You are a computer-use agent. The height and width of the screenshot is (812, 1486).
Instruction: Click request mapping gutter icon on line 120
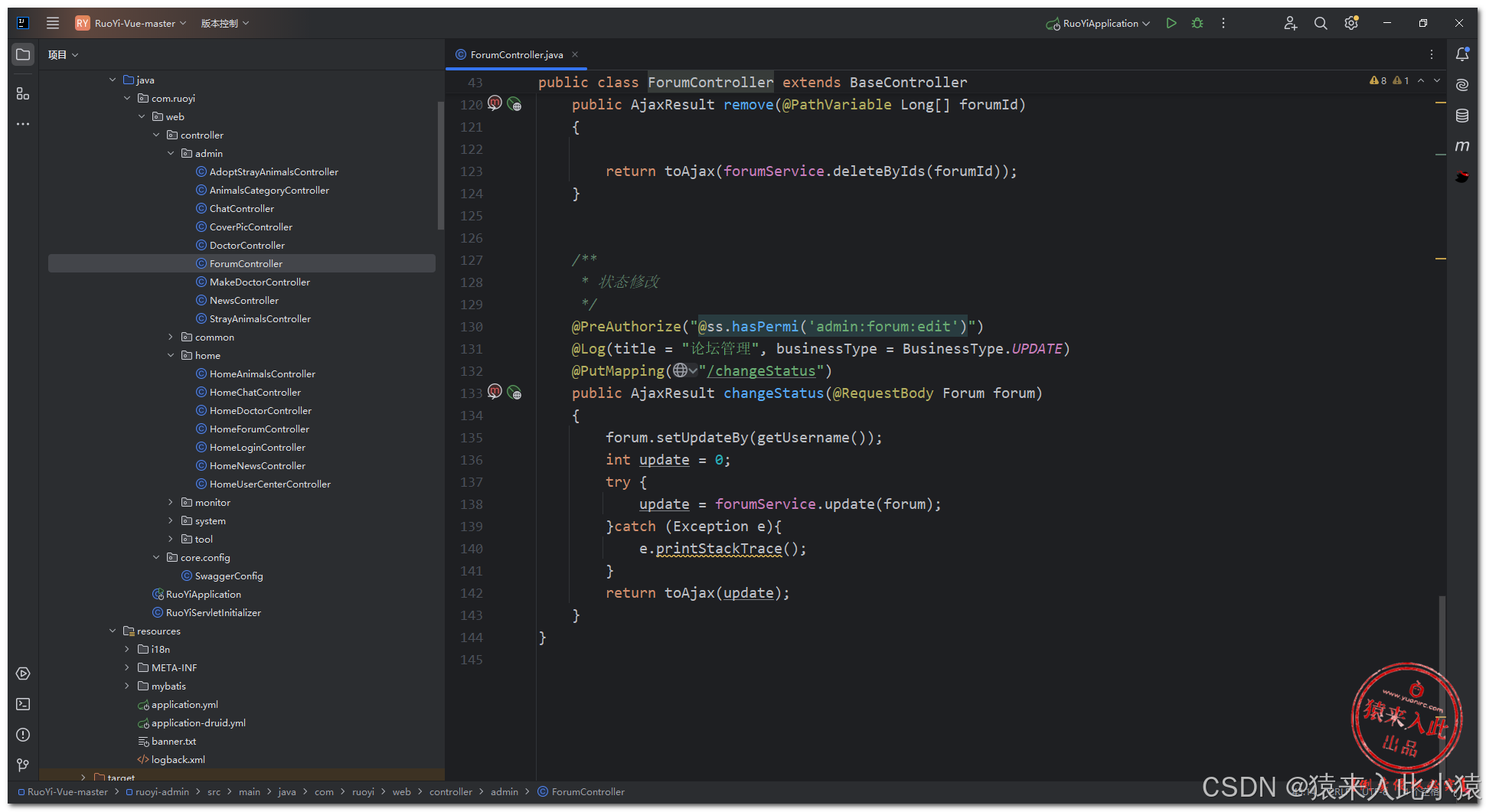pyautogui.click(x=495, y=103)
